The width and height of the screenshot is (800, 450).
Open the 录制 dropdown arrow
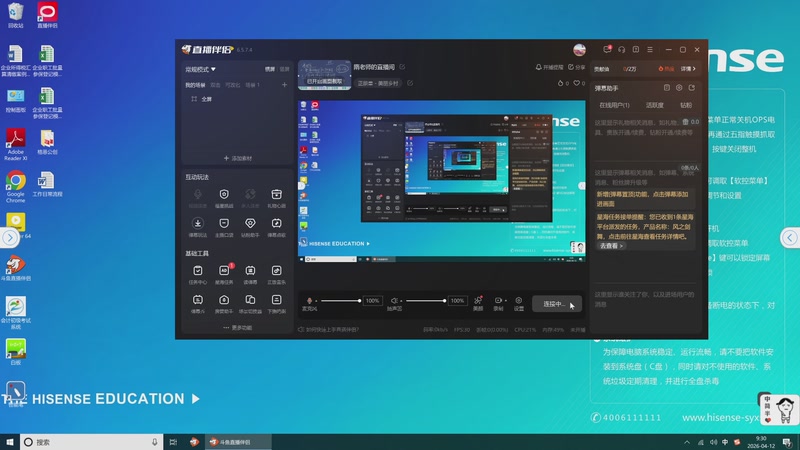pos(506,301)
